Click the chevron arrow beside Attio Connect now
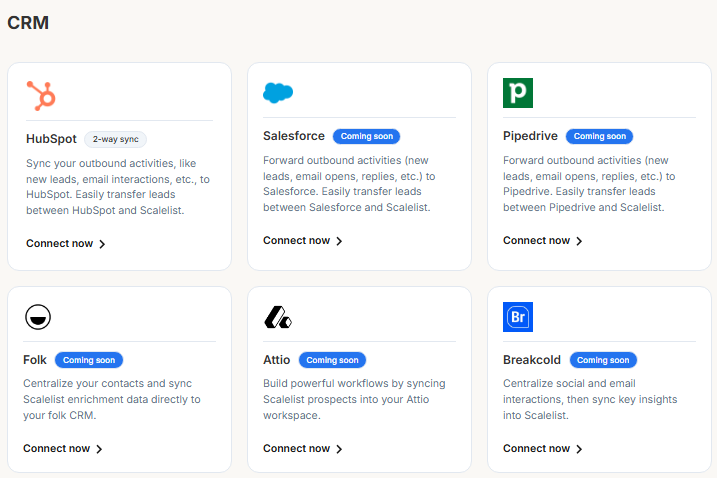This screenshot has height=478, width=717. [339, 449]
